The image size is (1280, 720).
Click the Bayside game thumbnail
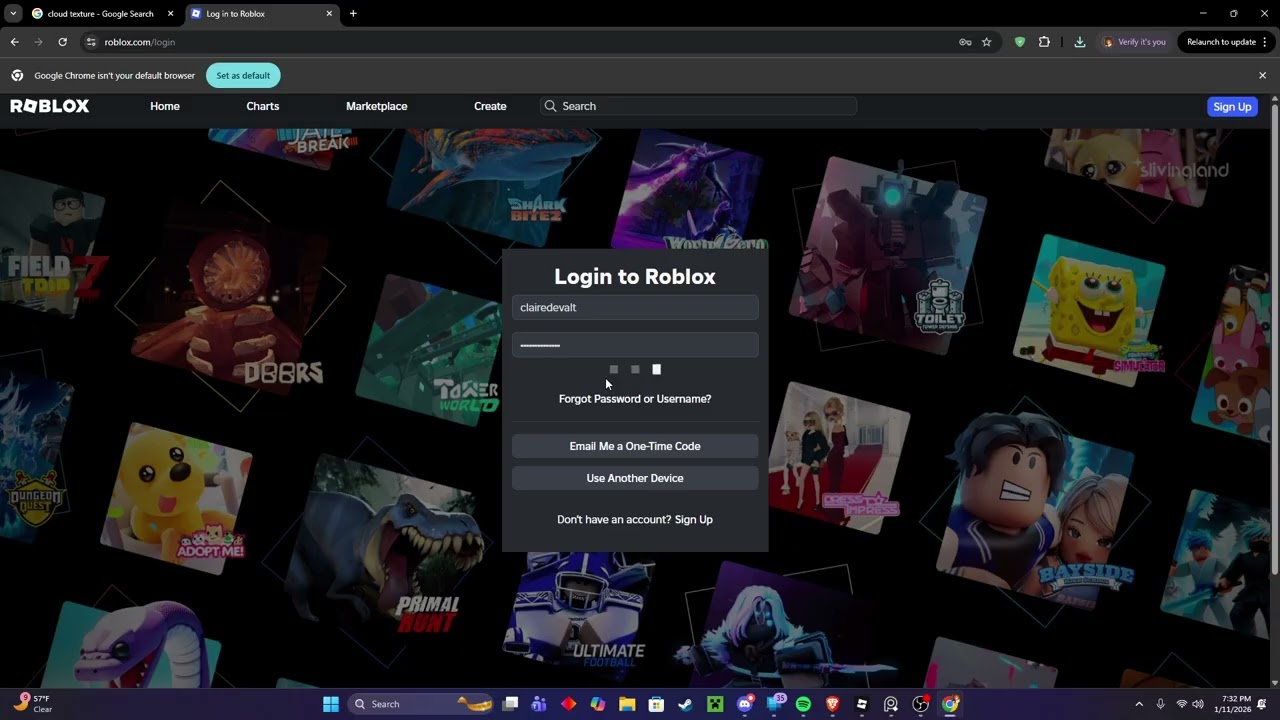pyautogui.click(x=1035, y=510)
